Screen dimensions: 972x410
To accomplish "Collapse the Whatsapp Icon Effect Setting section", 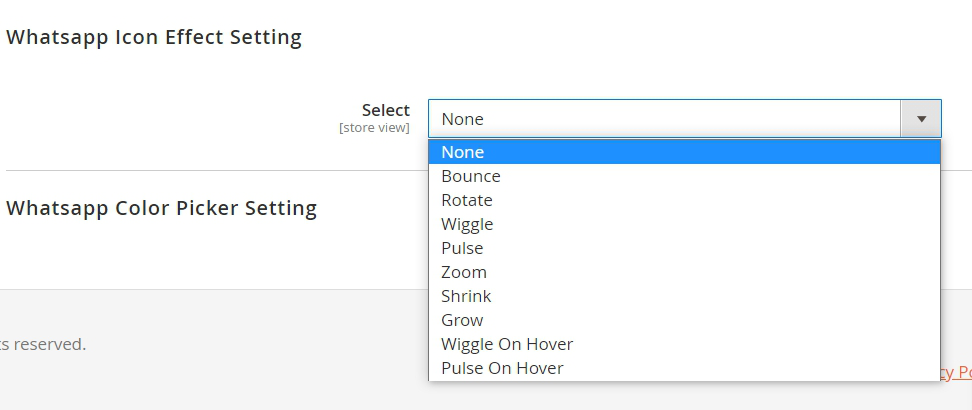I will click(154, 38).
